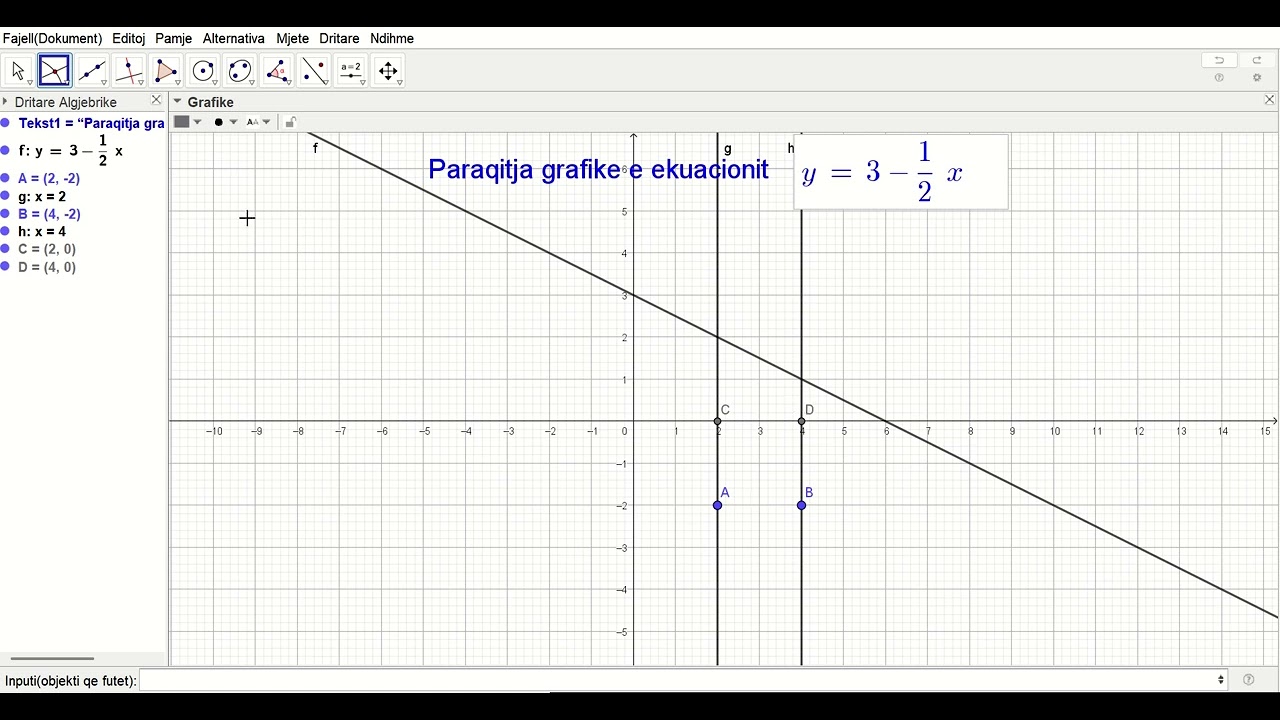Open toolbar help question mark icon
The image size is (1280, 720).
tap(1219, 78)
